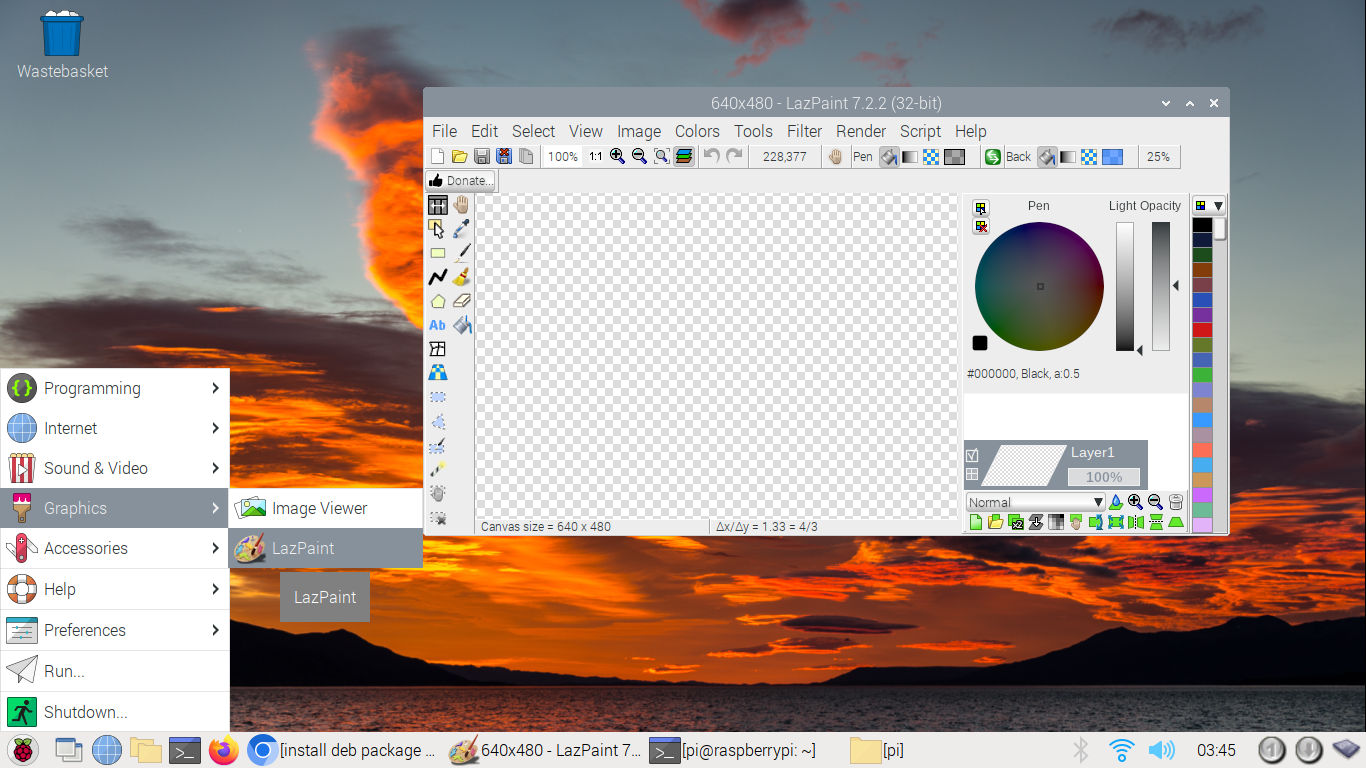
Task: Click the Donate button
Action: tap(460, 180)
